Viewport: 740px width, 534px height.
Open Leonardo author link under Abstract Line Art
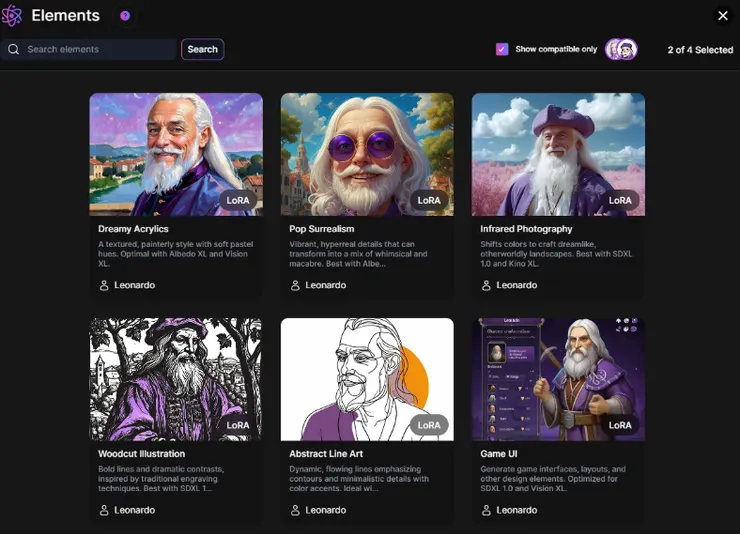pos(326,510)
